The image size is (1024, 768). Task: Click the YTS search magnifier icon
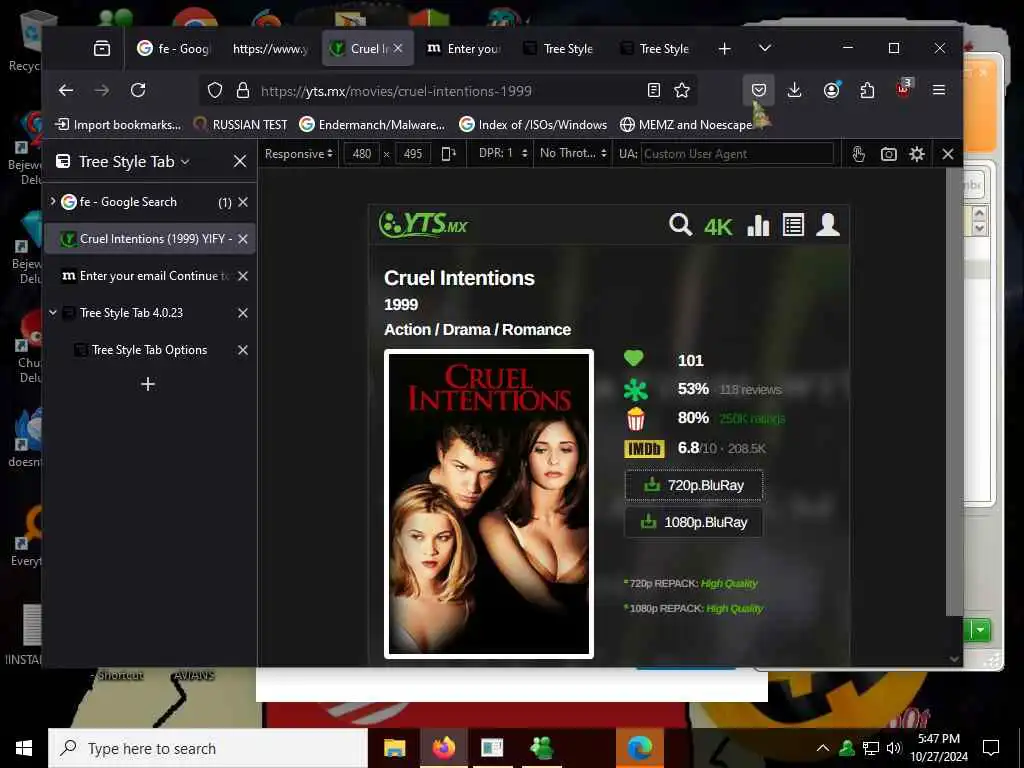pyautogui.click(x=680, y=225)
